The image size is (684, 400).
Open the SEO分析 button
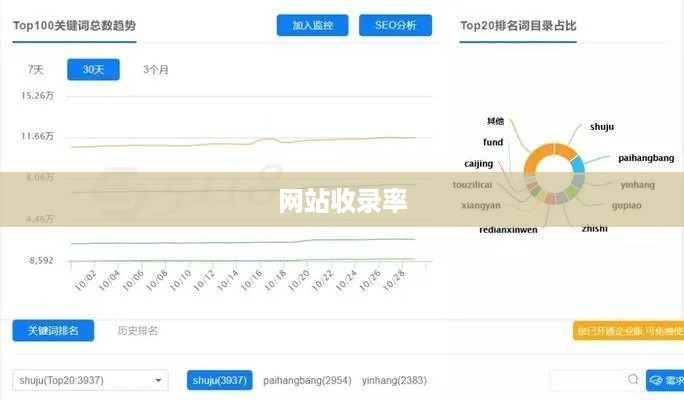(395, 25)
